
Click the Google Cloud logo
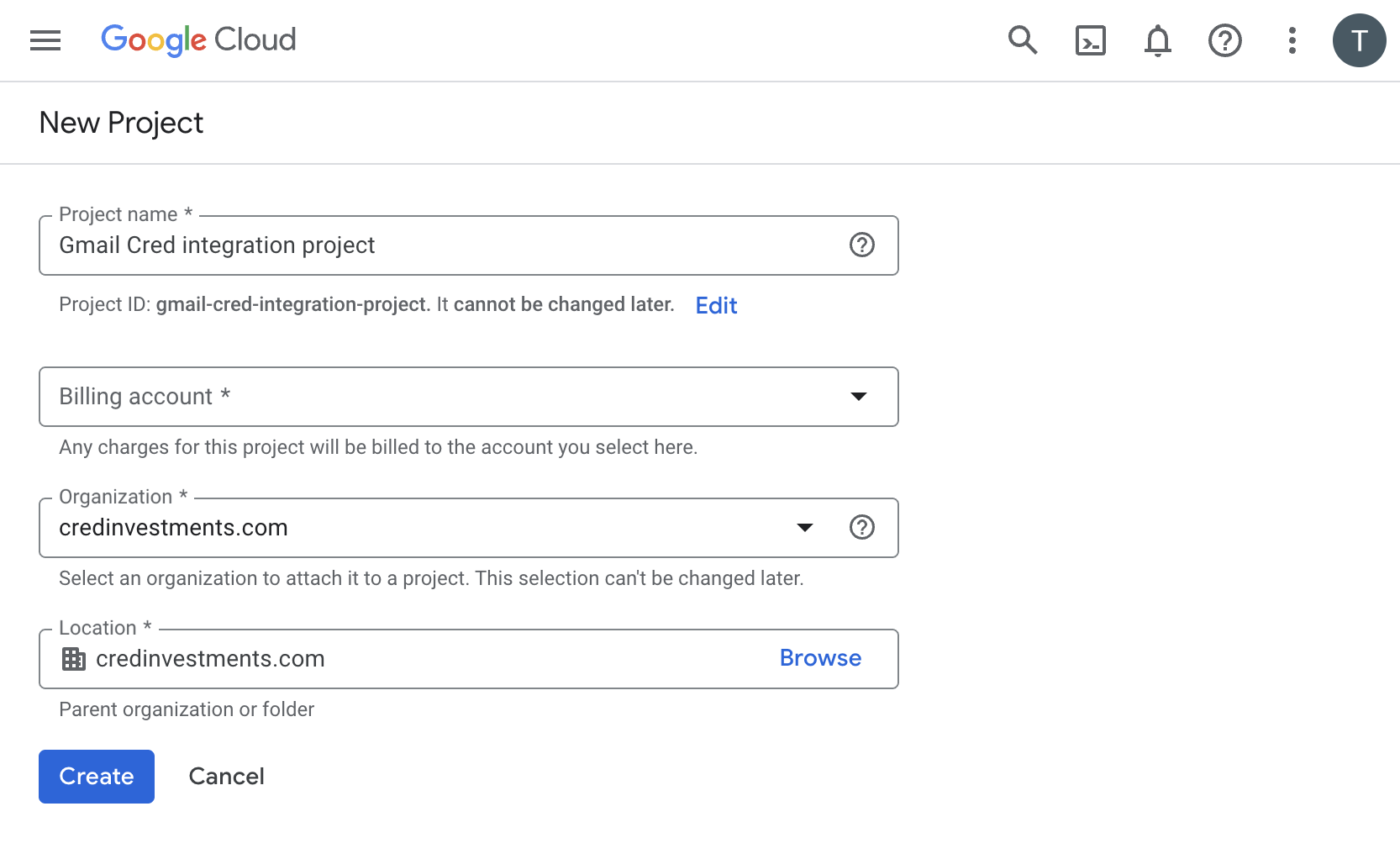coord(198,40)
